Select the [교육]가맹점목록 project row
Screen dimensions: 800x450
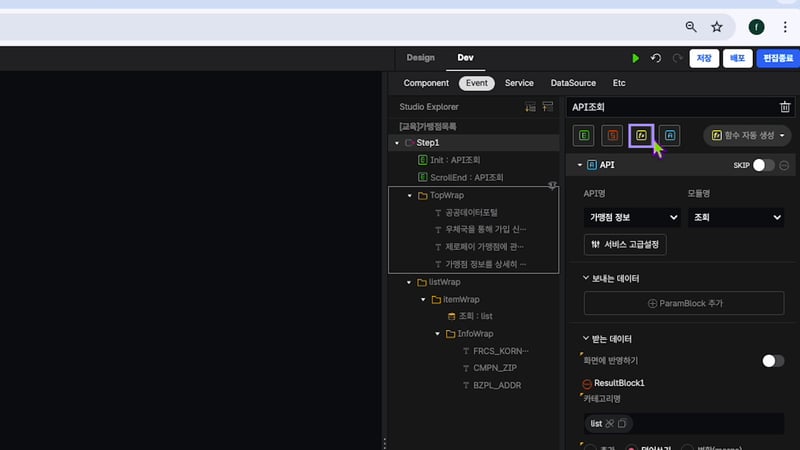coord(428,127)
